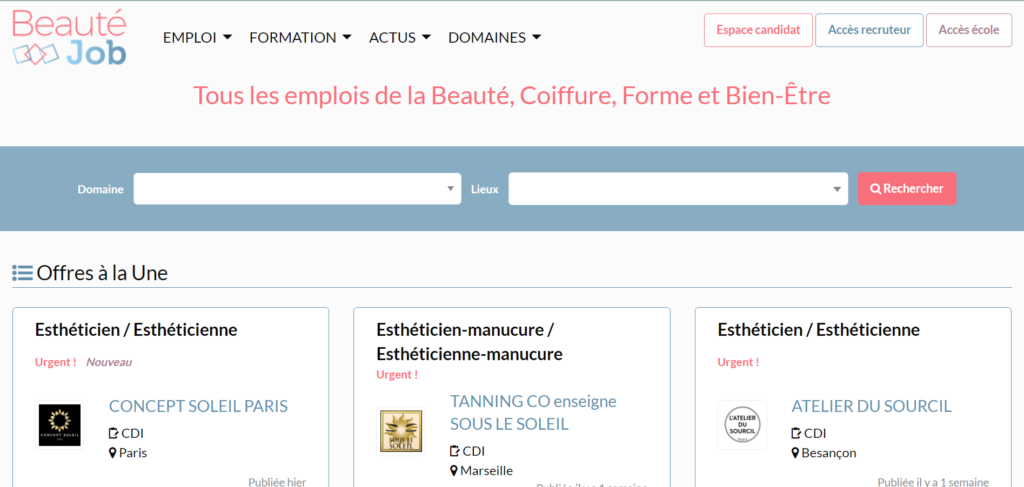Image resolution: width=1024 pixels, height=487 pixels.
Task: Open Accès recruteur page
Action: [x=869, y=30]
